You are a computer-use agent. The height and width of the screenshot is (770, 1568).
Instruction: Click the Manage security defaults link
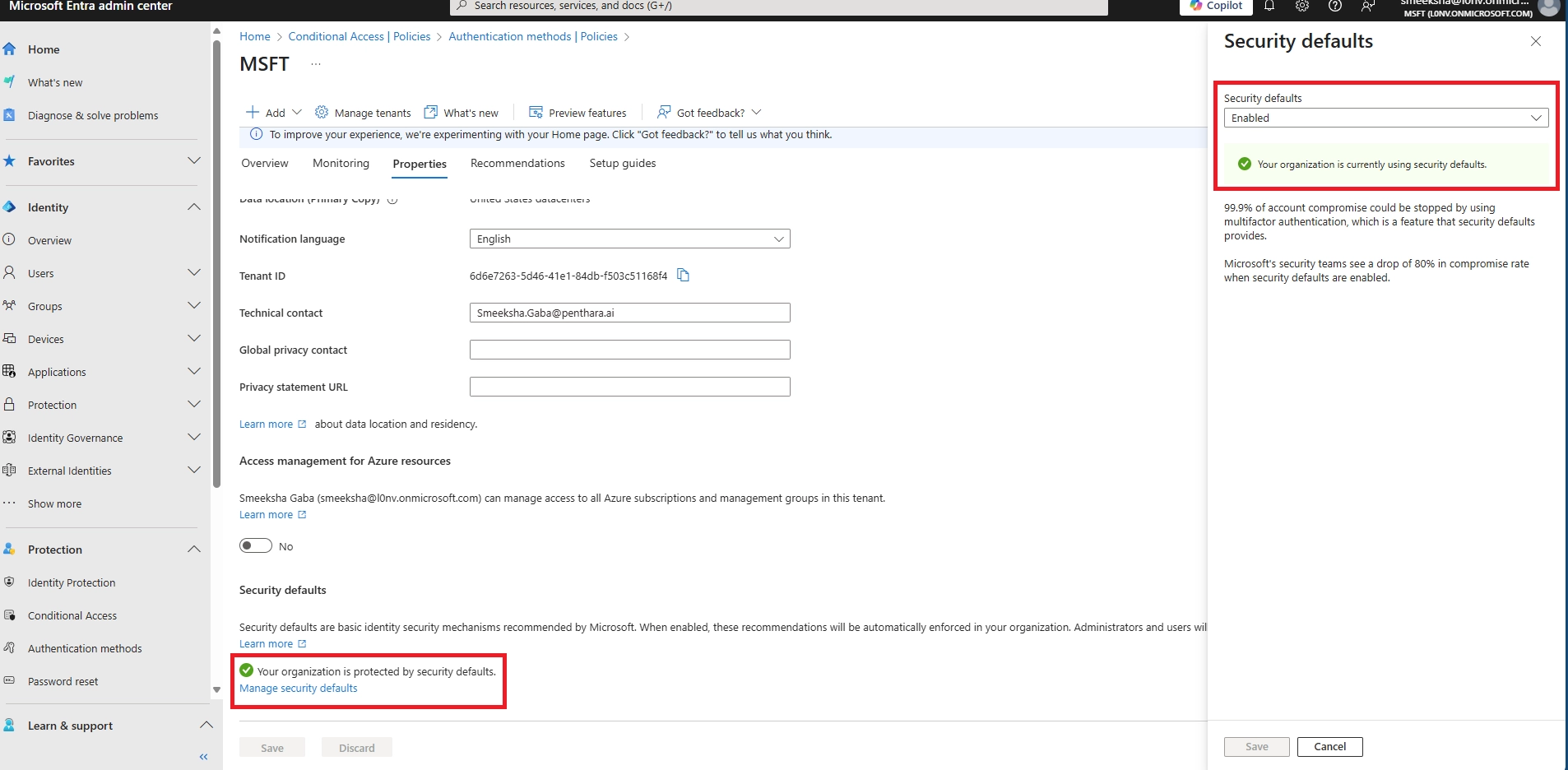[299, 689]
